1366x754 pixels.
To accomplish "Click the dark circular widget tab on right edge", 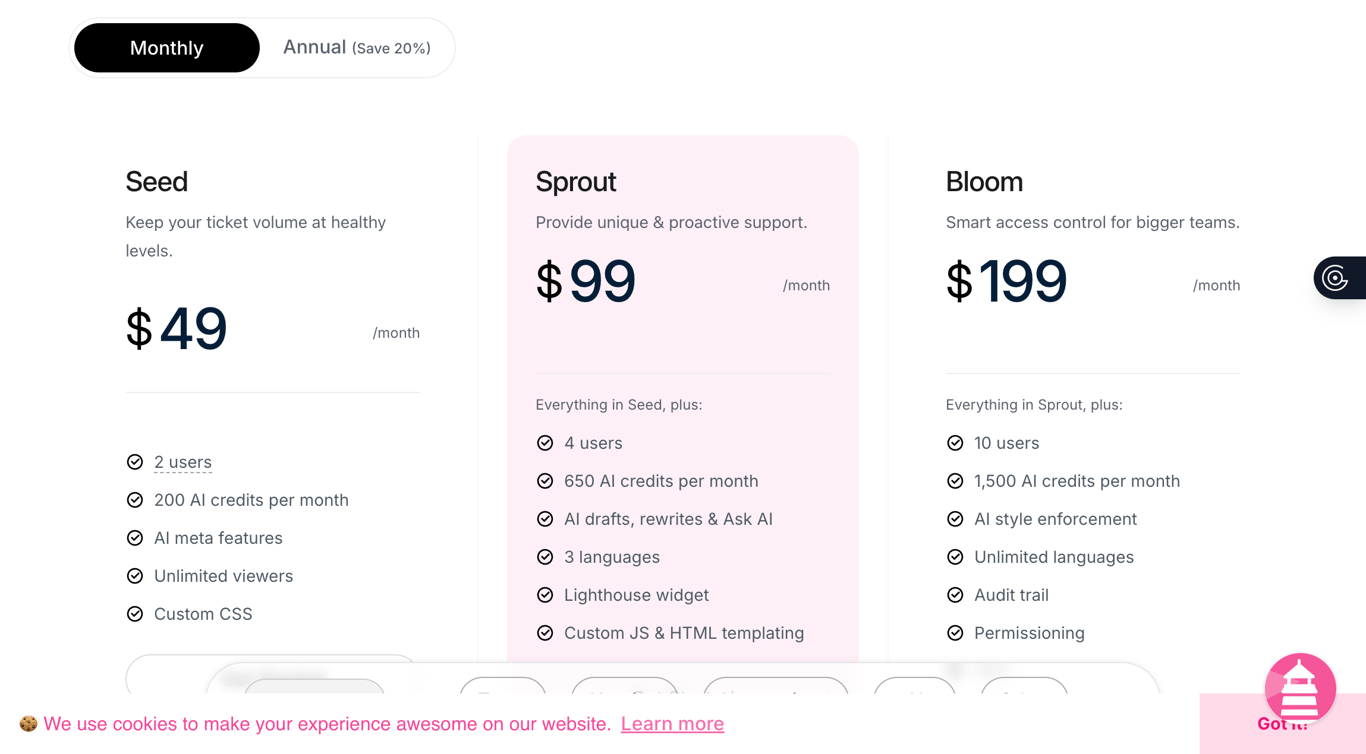I will (1340, 277).
